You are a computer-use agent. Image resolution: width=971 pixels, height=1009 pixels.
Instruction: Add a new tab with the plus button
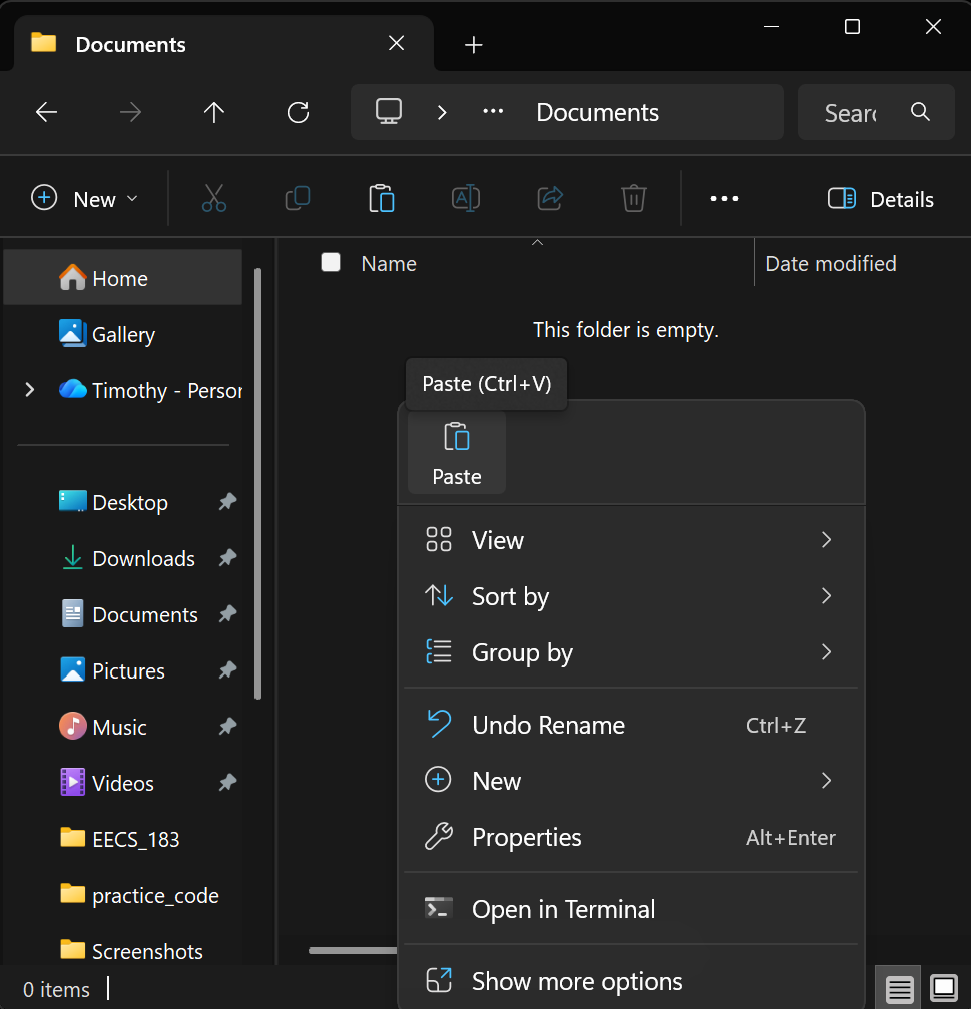(x=474, y=44)
